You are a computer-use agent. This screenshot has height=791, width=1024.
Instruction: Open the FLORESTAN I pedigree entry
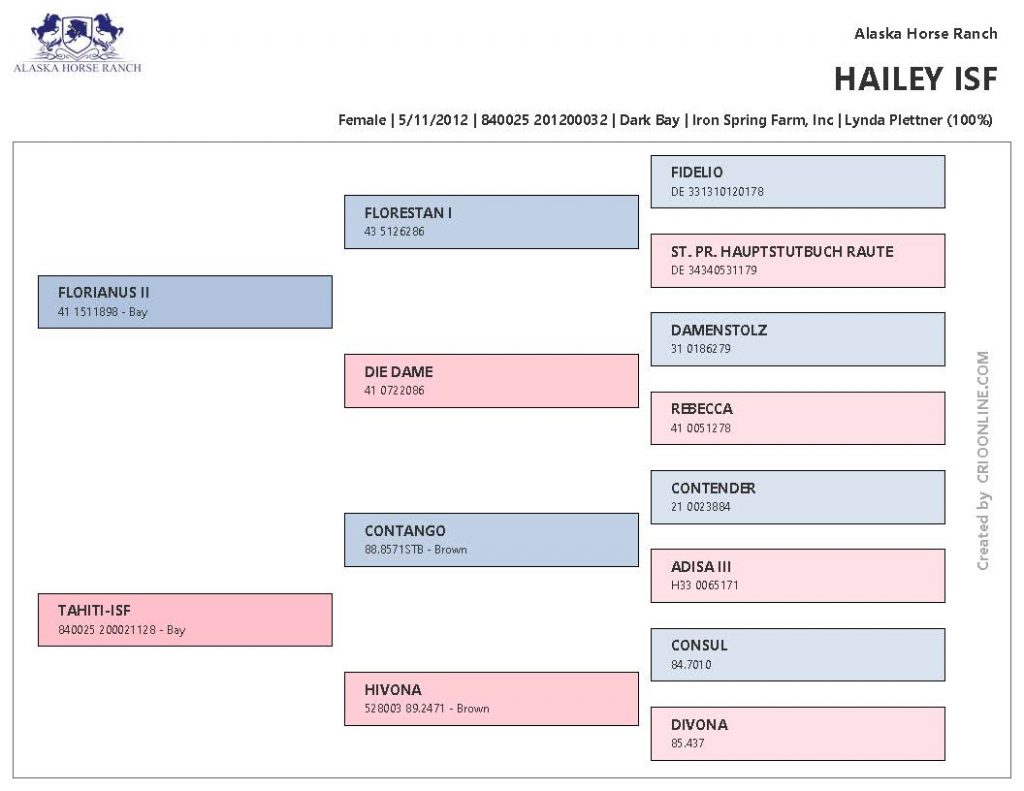[491, 222]
